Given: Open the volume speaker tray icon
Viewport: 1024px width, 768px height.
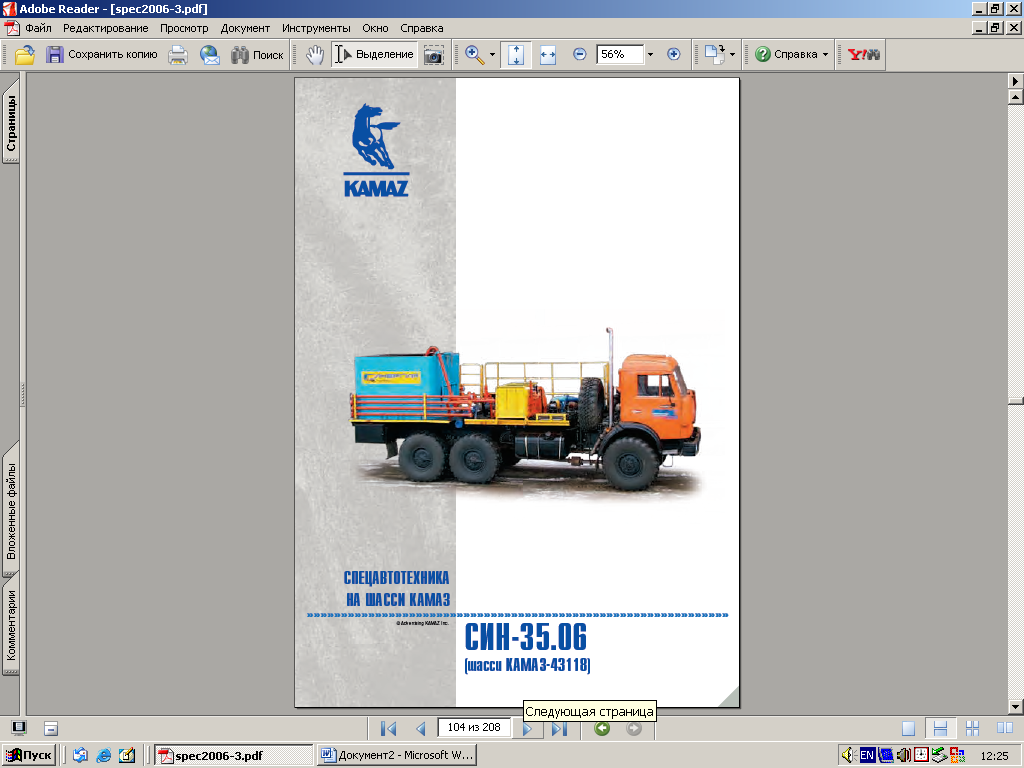Looking at the screenshot, I should coord(848,755).
